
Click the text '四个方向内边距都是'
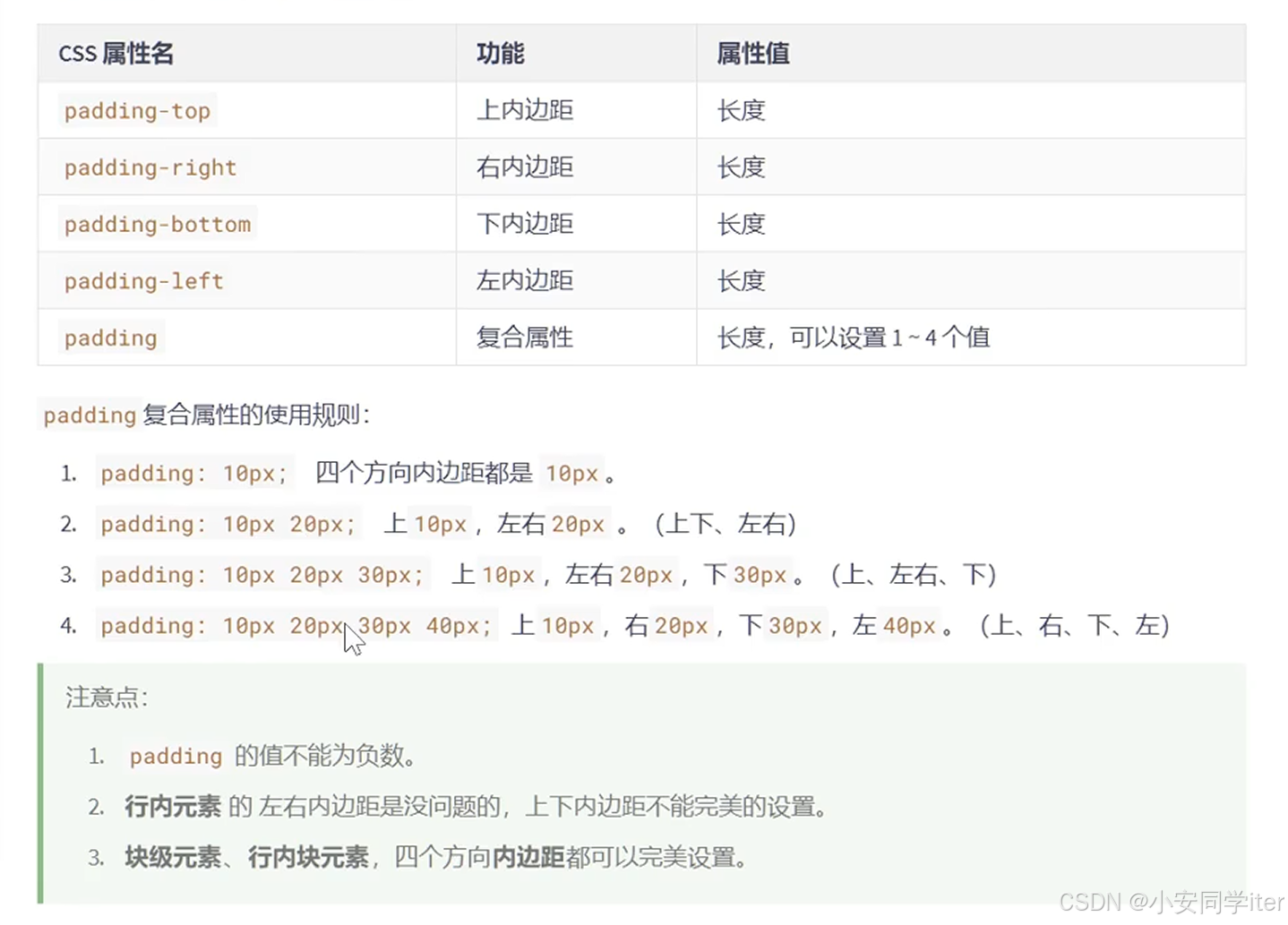click(424, 473)
